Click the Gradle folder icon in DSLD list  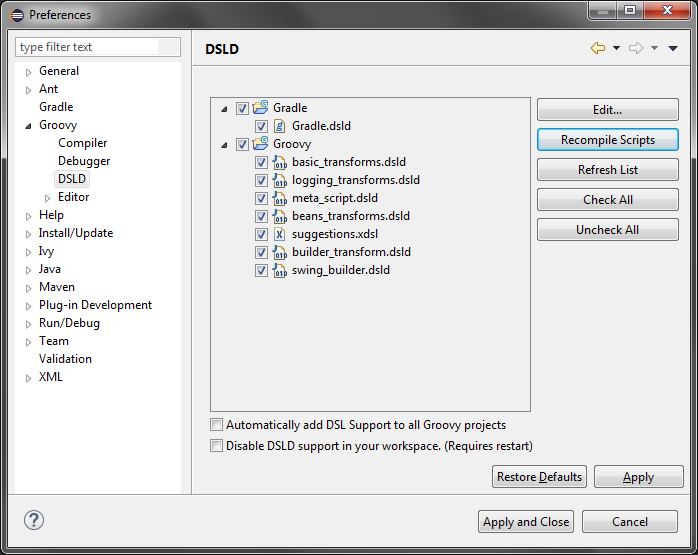click(260, 107)
